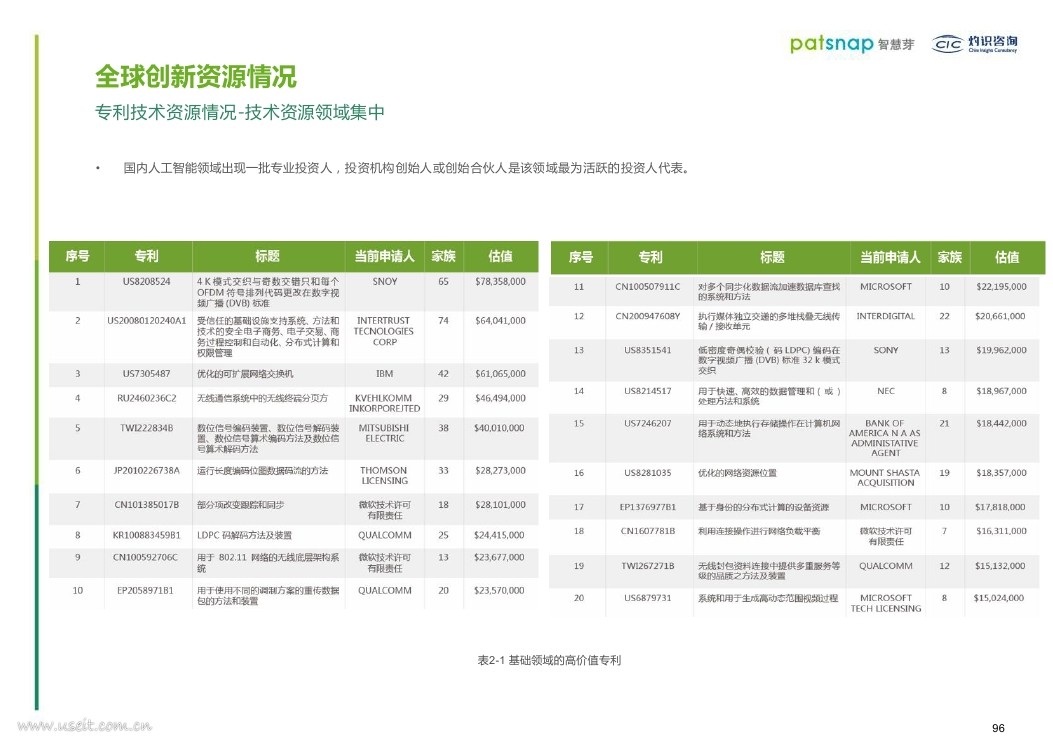Click page number 96
This screenshot has height=744, width=1053.
point(998,728)
